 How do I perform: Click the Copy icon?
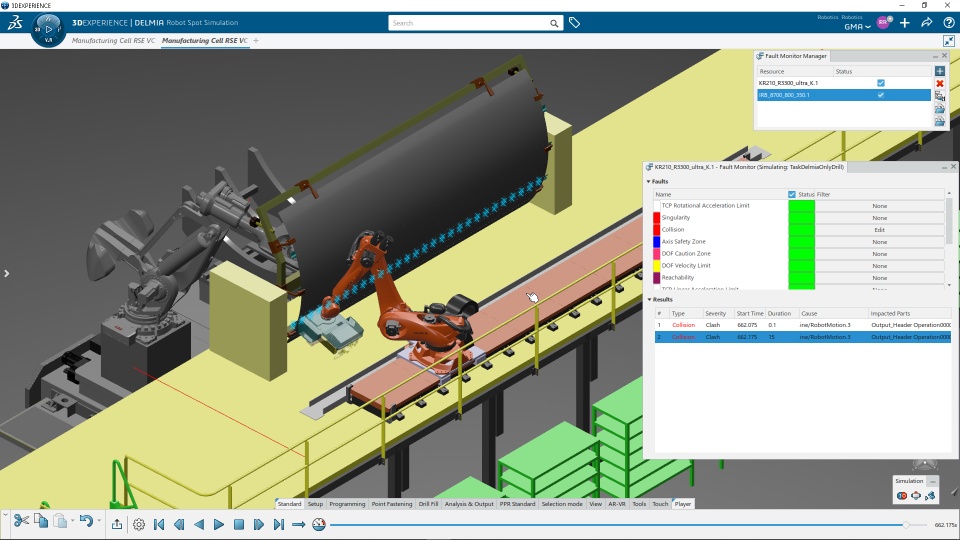pyautogui.click(x=41, y=521)
